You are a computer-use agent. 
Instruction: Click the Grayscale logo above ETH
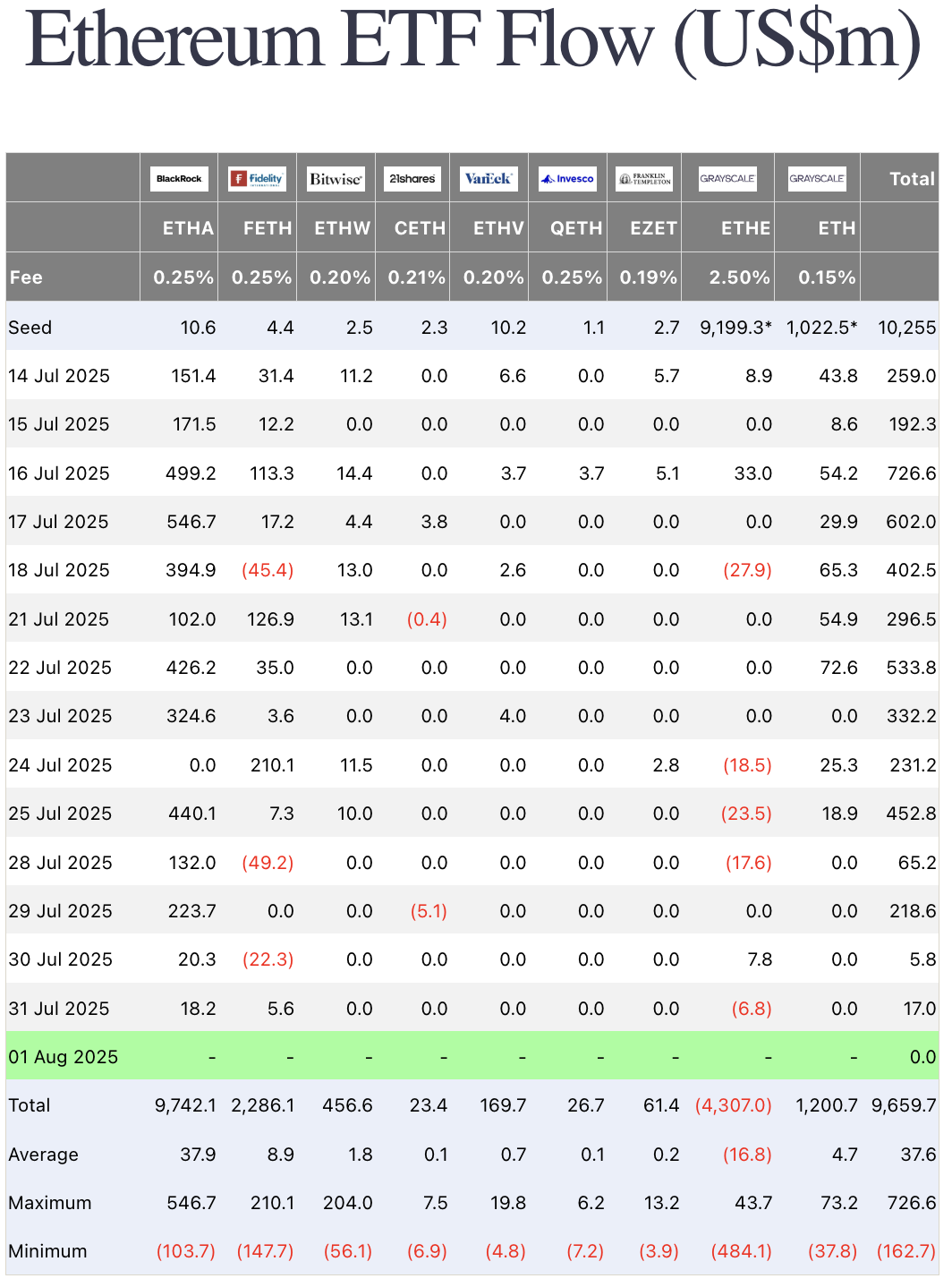(x=817, y=179)
